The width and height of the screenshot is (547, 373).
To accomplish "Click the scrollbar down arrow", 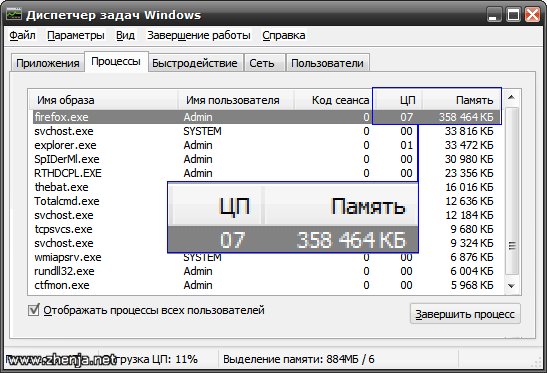I will (511, 286).
